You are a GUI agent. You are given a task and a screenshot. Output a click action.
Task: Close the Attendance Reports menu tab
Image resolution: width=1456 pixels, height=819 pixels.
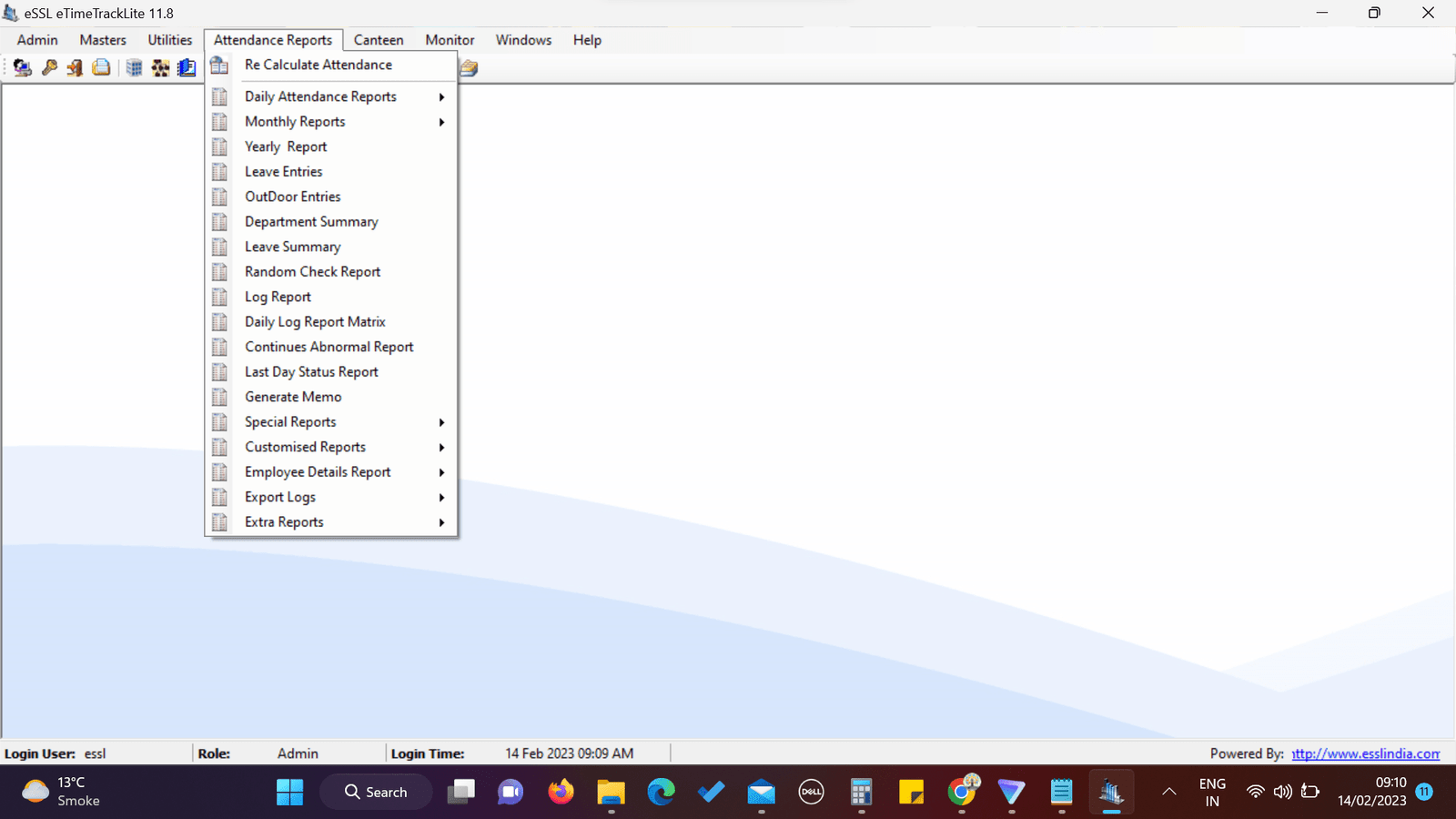(273, 40)
